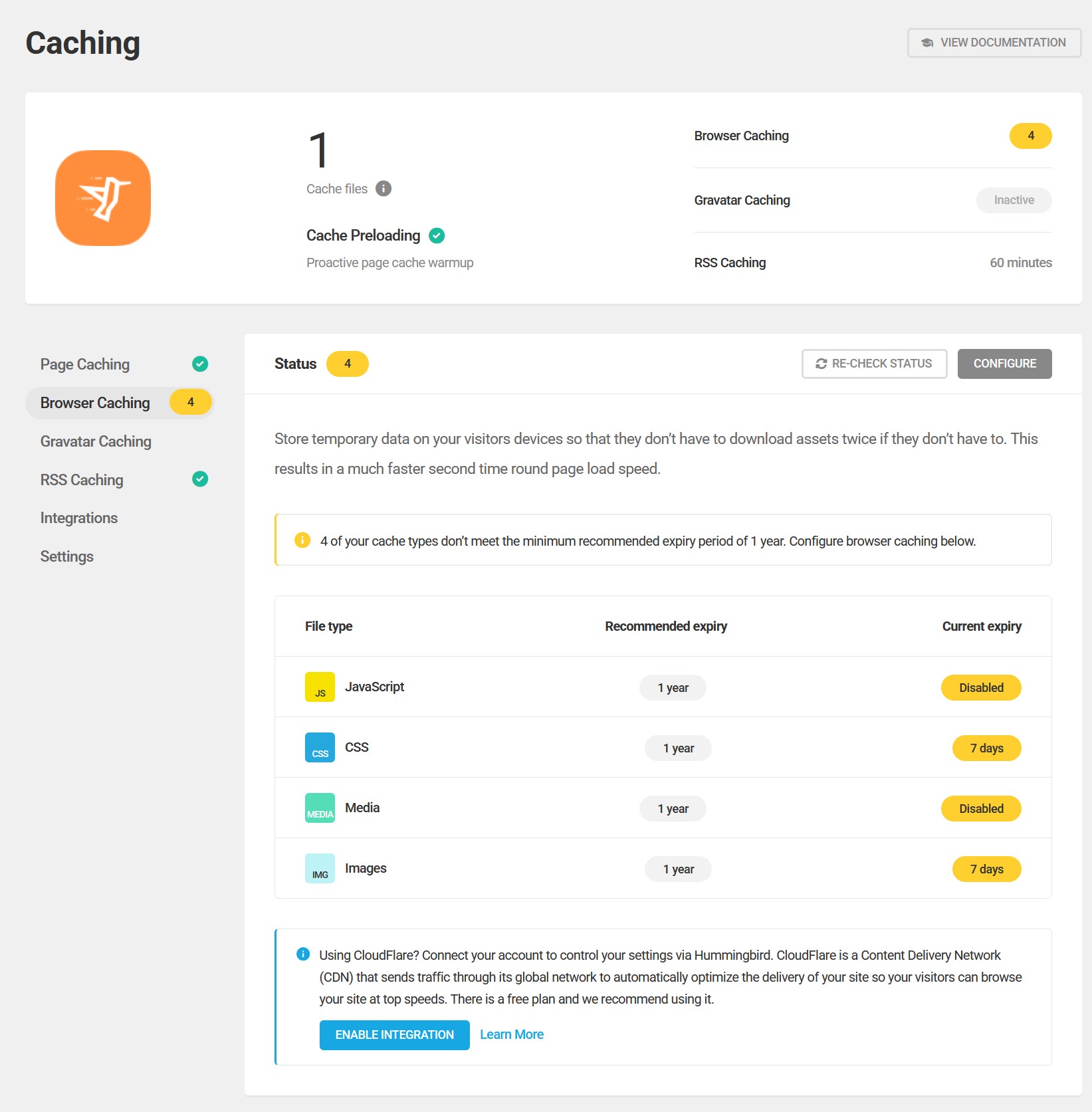Click the Cache Preloading green checkmark icon
Image resolution: width=1092 pixels, height=1112 pixels.
437,236
